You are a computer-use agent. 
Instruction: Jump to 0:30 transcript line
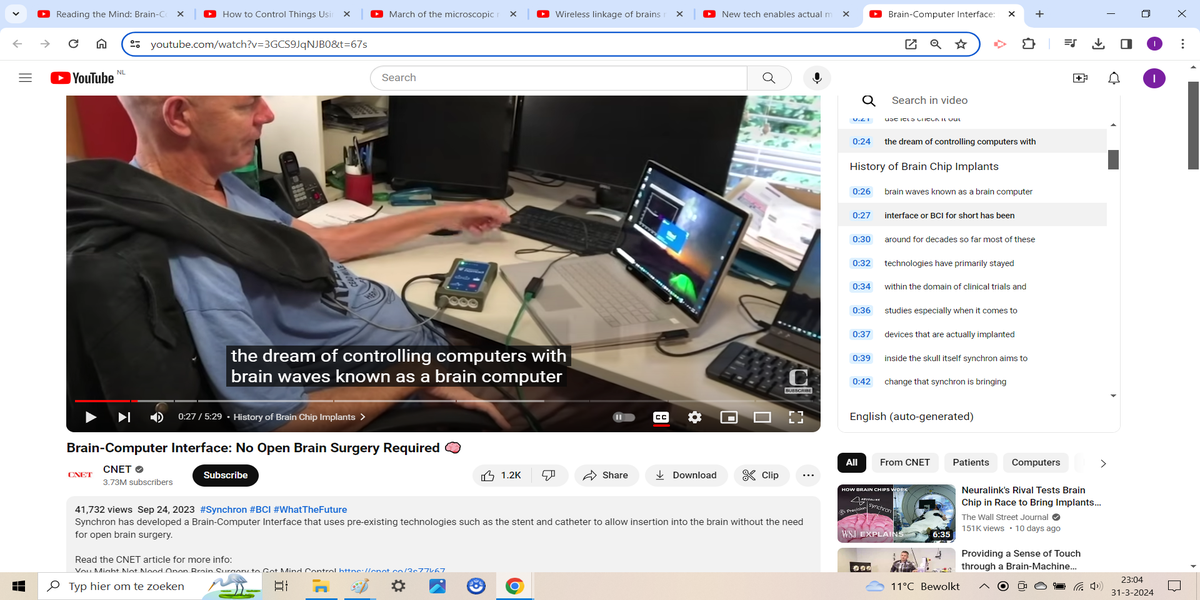pos(972,239)
